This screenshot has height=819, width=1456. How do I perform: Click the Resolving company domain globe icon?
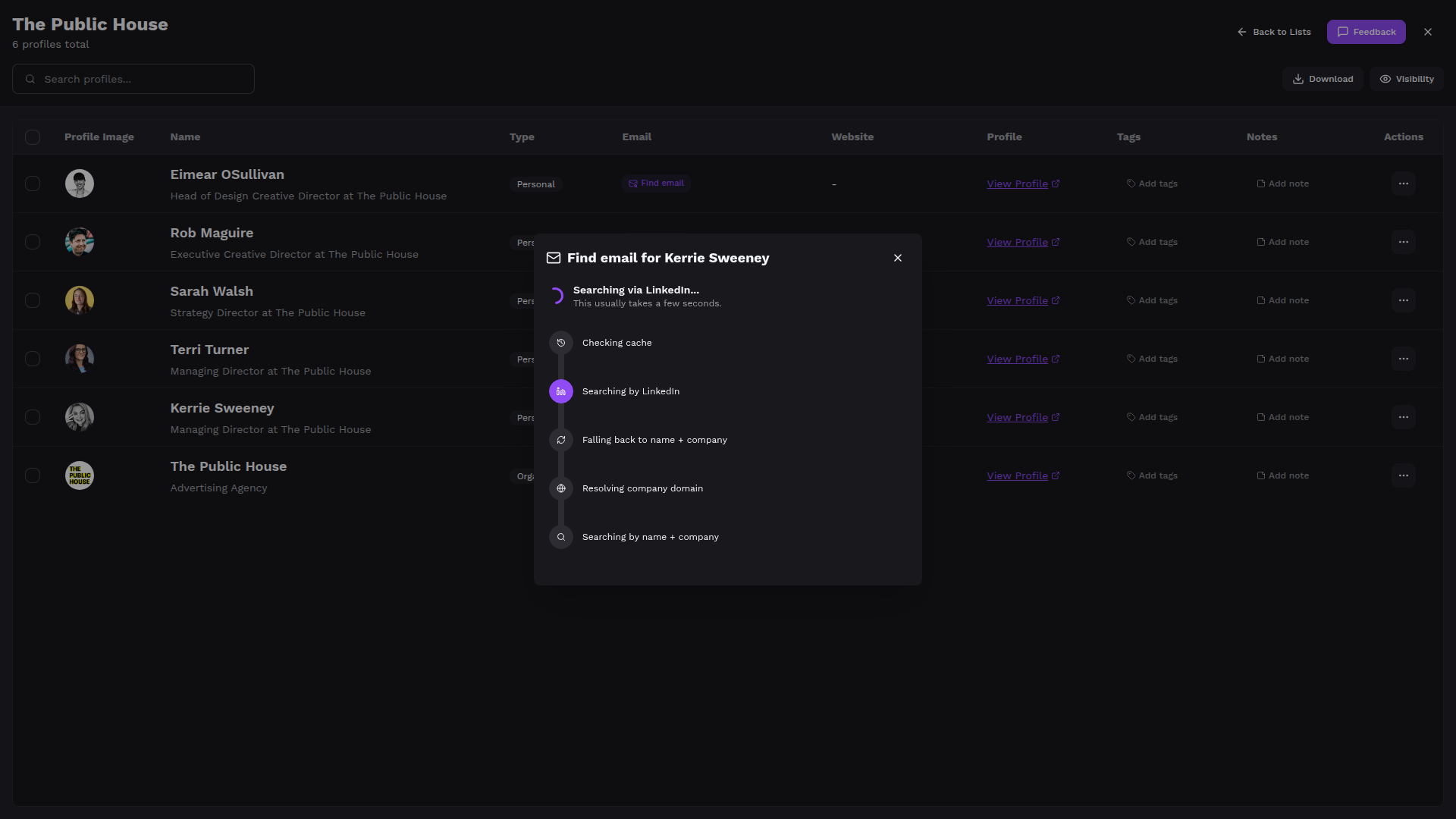pyautogui.click(x=561, y=488)
